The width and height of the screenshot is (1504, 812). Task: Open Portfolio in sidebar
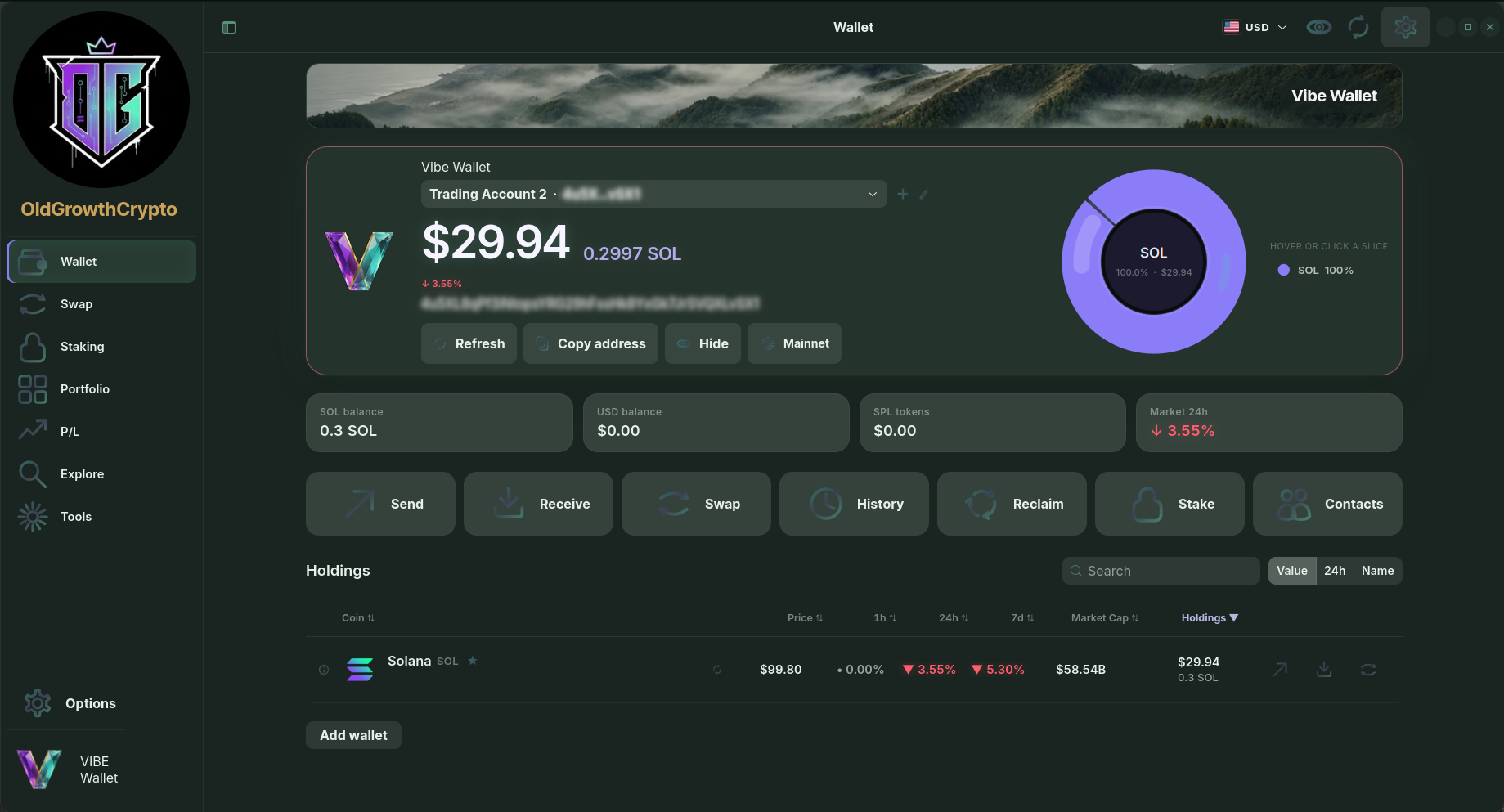pyautogui.click(x=101, y=389)
